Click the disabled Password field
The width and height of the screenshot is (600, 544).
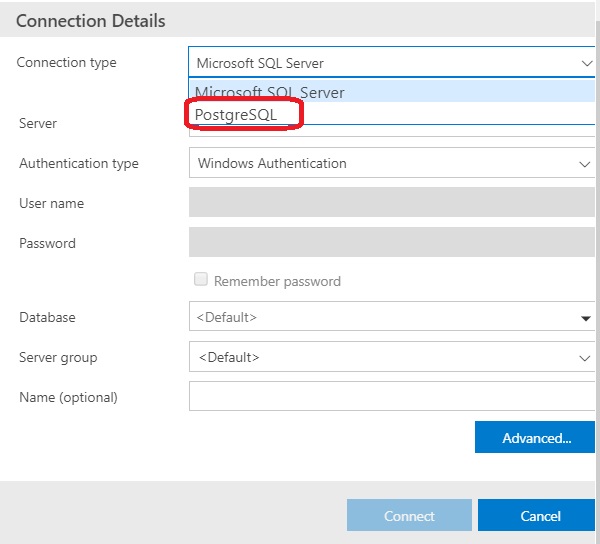(x=392, y=242)
